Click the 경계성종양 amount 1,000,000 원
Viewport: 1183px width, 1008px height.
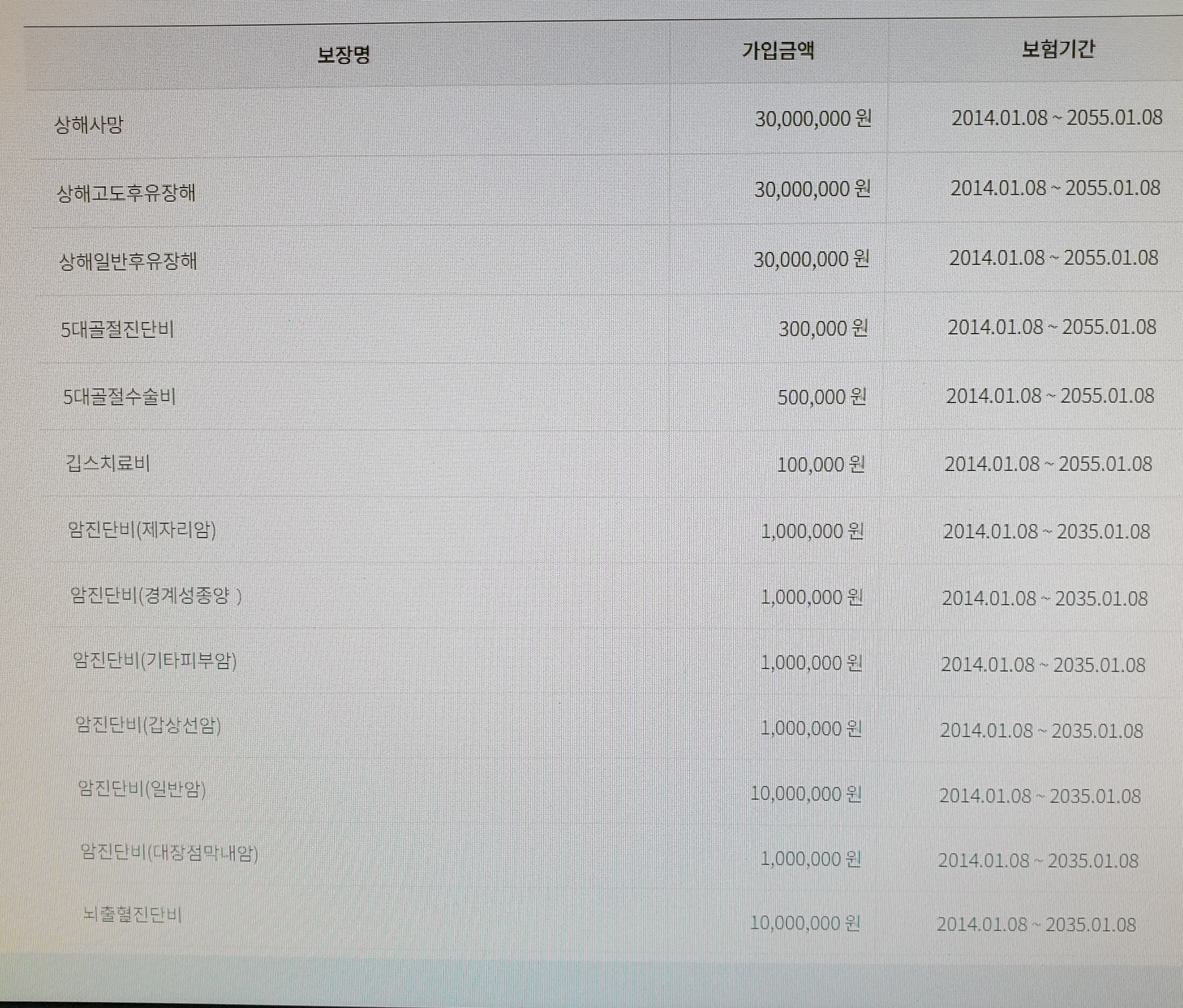[x=811, y=597]
